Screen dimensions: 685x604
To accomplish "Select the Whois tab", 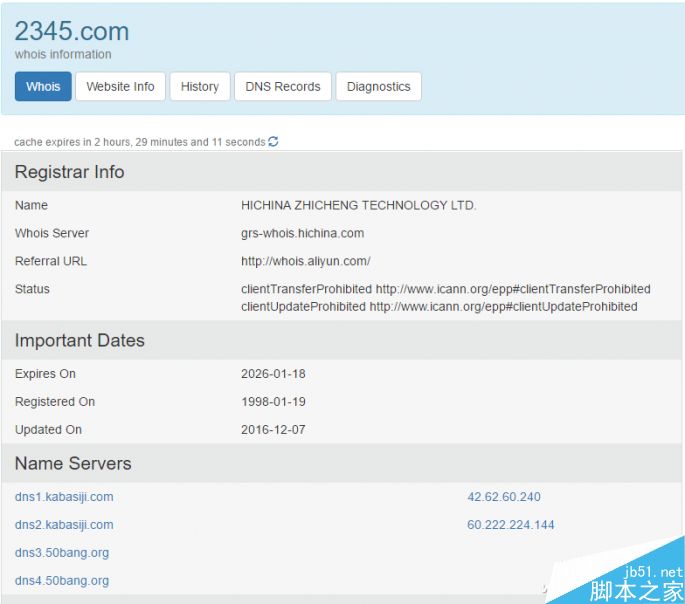I will point(43,87).
